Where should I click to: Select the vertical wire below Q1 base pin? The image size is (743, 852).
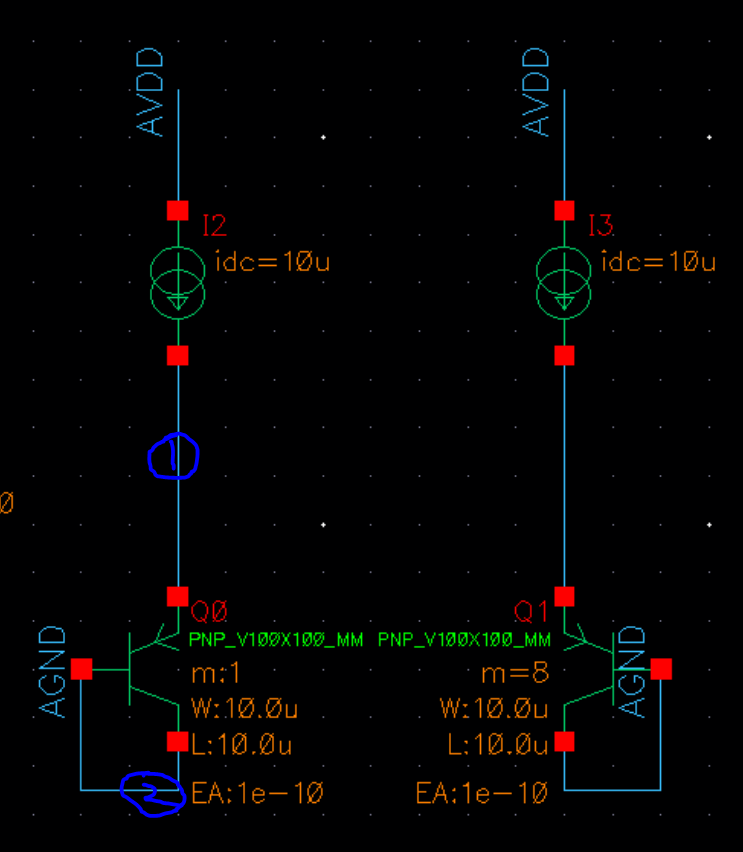(660, 735)
